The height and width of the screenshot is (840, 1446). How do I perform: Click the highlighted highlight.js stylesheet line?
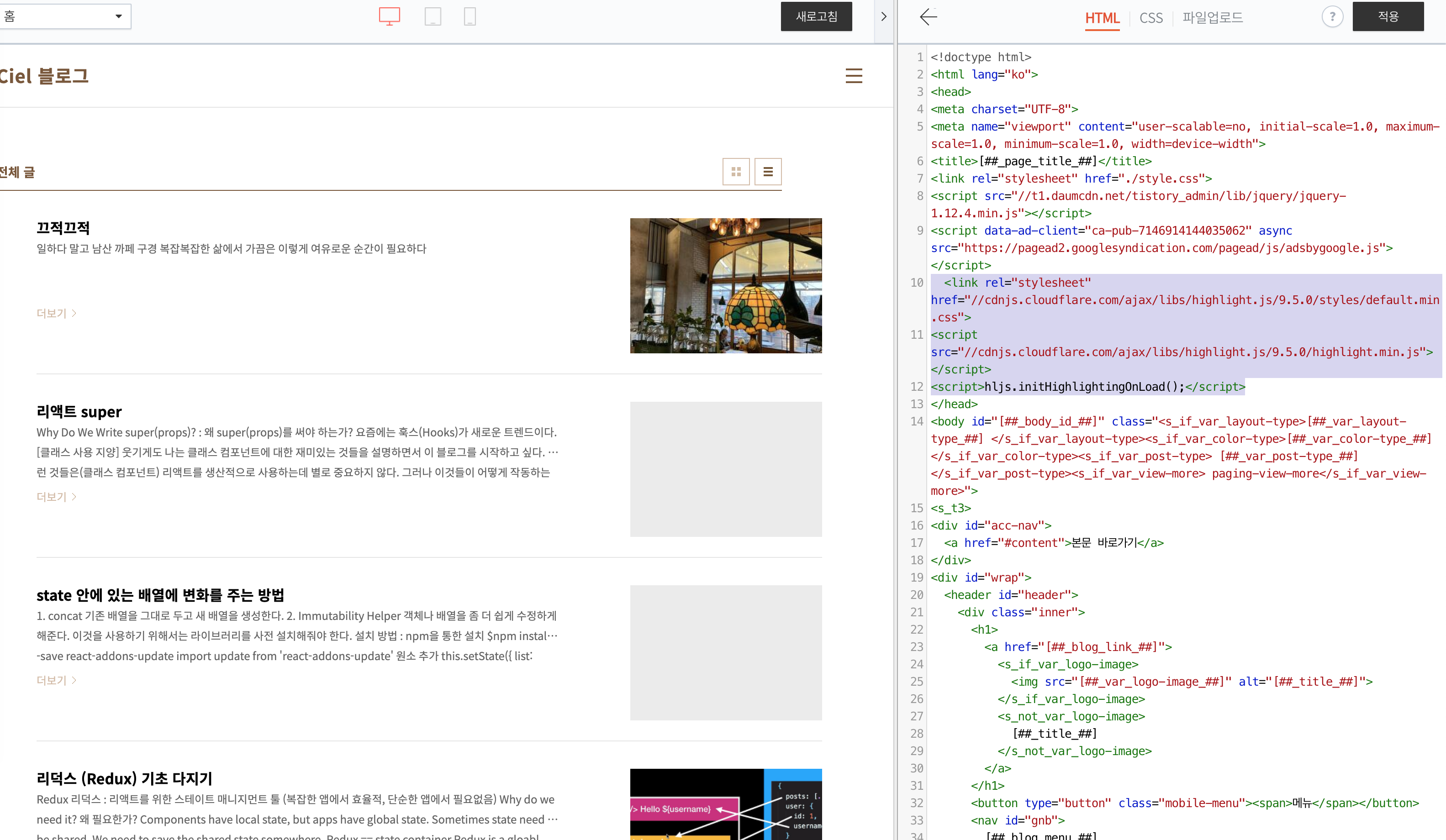1185,300
